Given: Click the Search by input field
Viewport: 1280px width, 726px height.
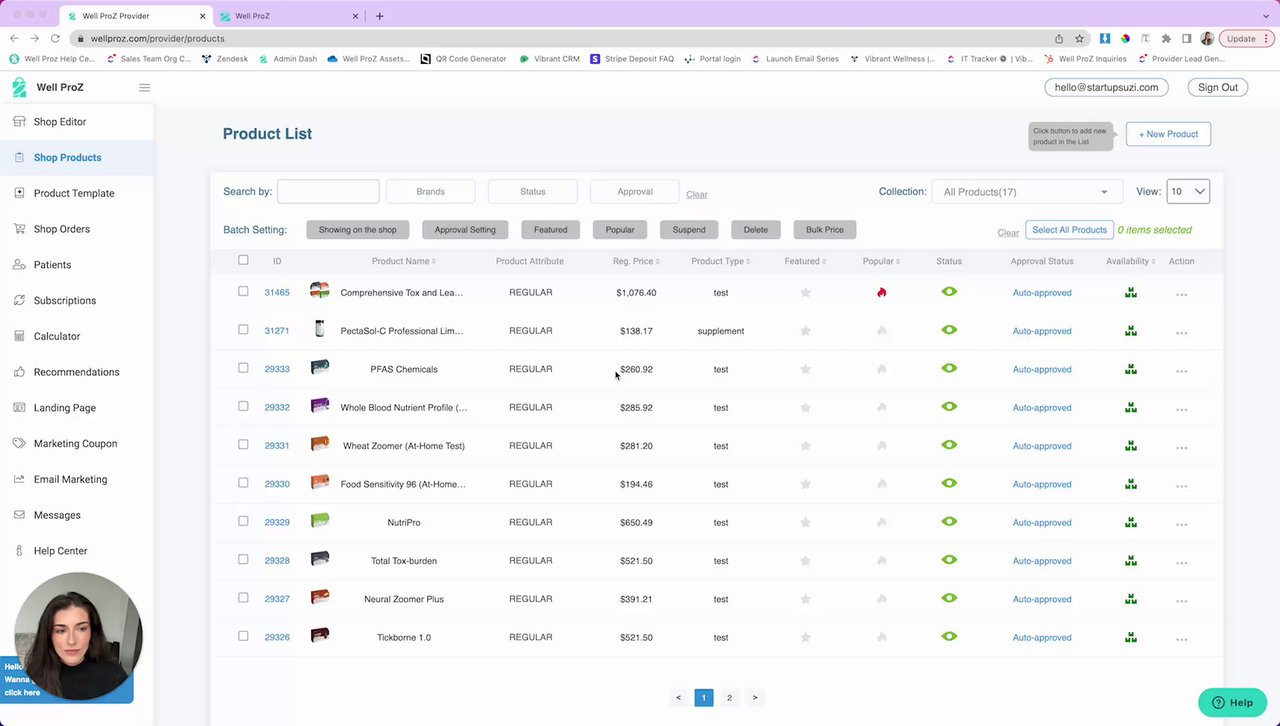Looking at the screenshot, I should 328,191.
